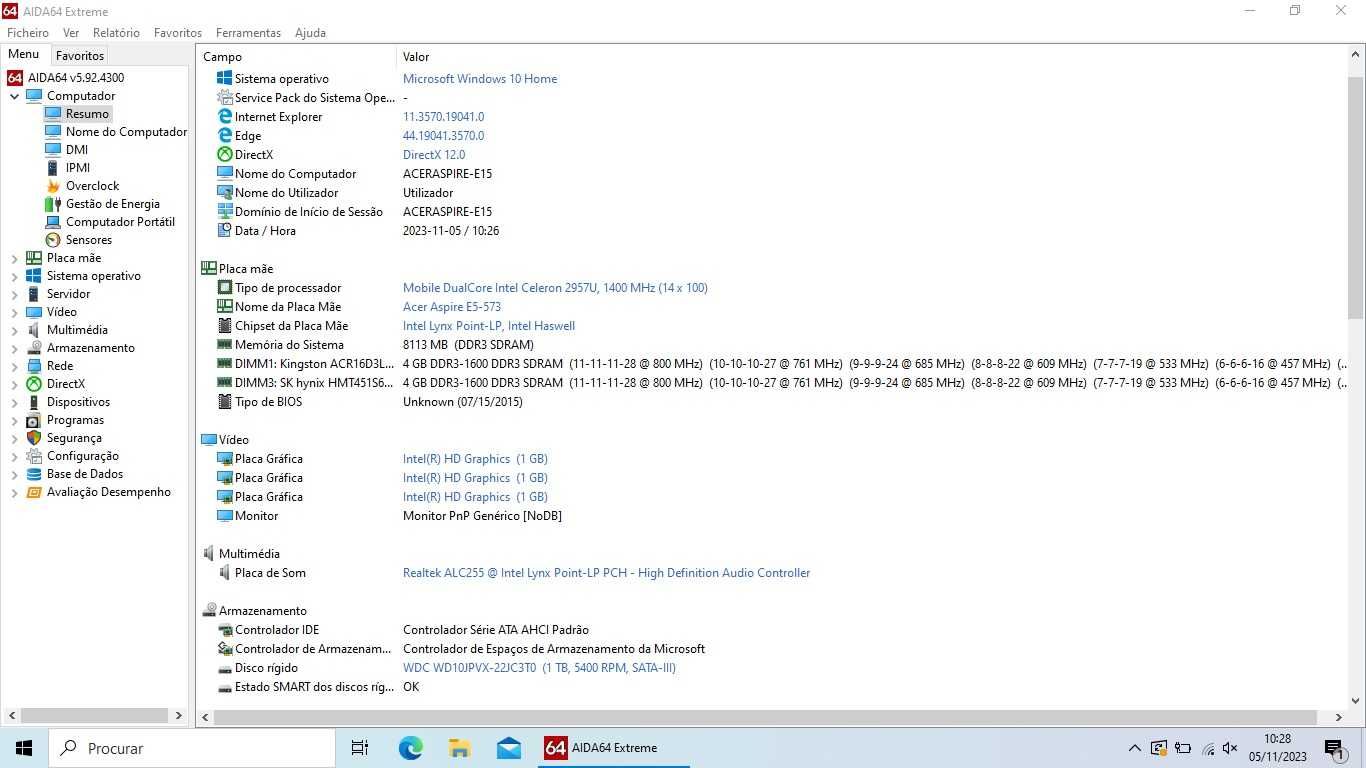Expand the Rede tree node

click(x=15, y=366)
